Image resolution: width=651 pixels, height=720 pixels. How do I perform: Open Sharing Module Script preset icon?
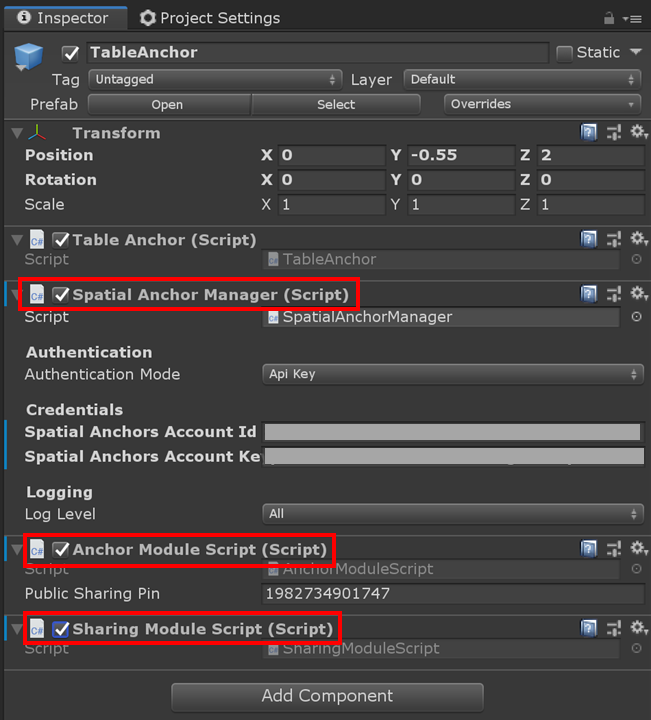click(x=614, y=628)
